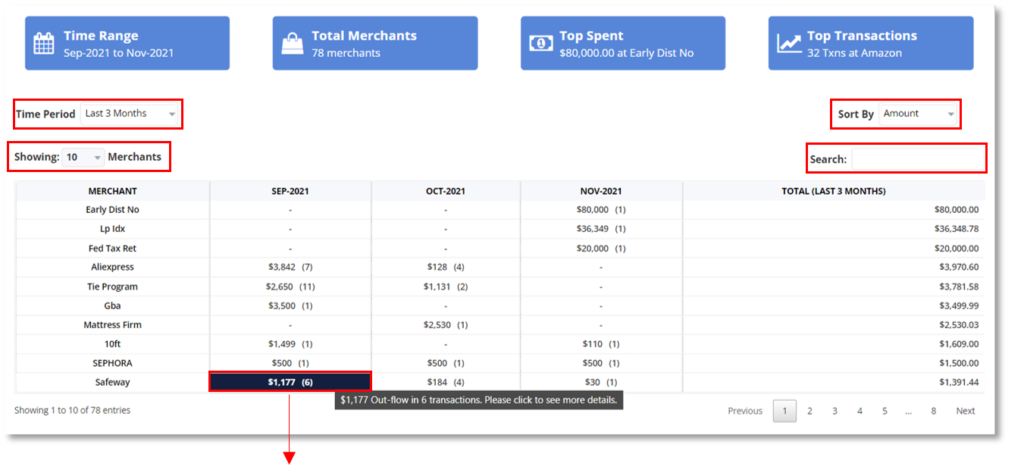Image resolution: width=1024 pixels, height=476 pixels.
Task: Go to the Previous page
Action: pyautogui.click(x=745, y=411)
